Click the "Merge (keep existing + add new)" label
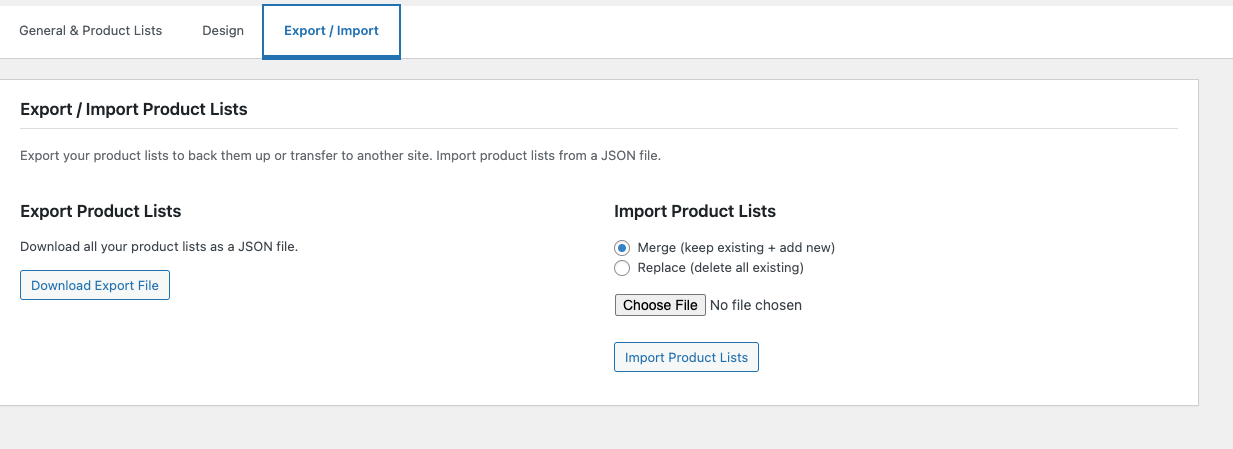The width and height of the screenshot is (1233, 449). (736, 247)
